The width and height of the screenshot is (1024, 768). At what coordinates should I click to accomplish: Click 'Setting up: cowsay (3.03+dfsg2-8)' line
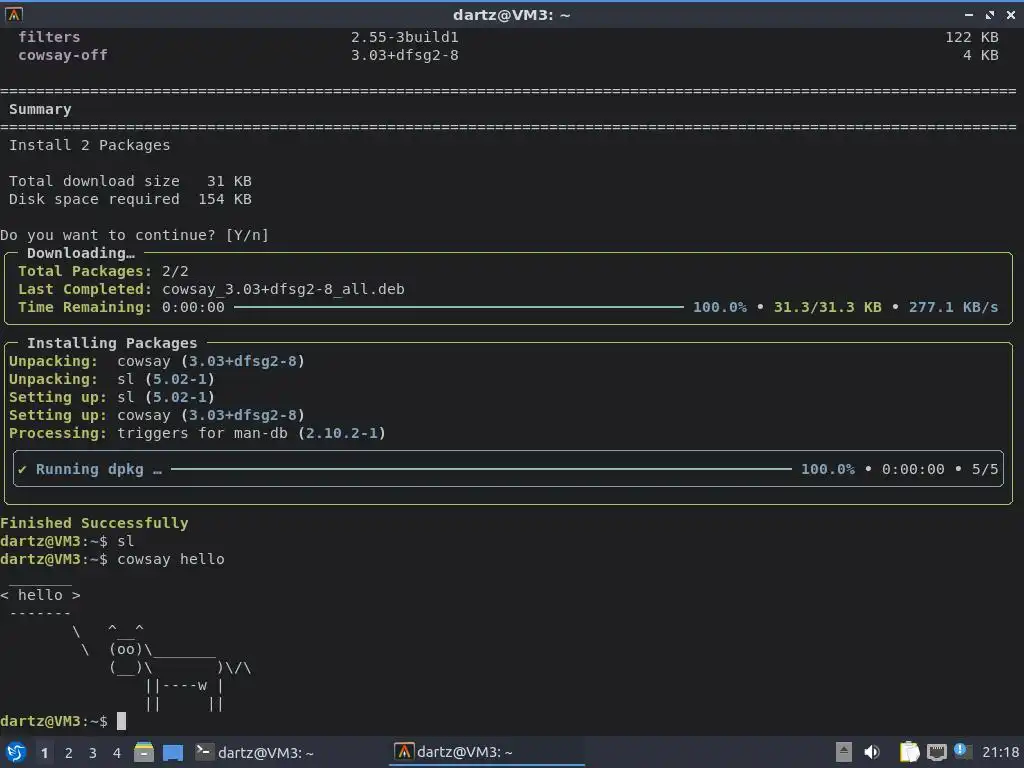(x=157, y=415)
